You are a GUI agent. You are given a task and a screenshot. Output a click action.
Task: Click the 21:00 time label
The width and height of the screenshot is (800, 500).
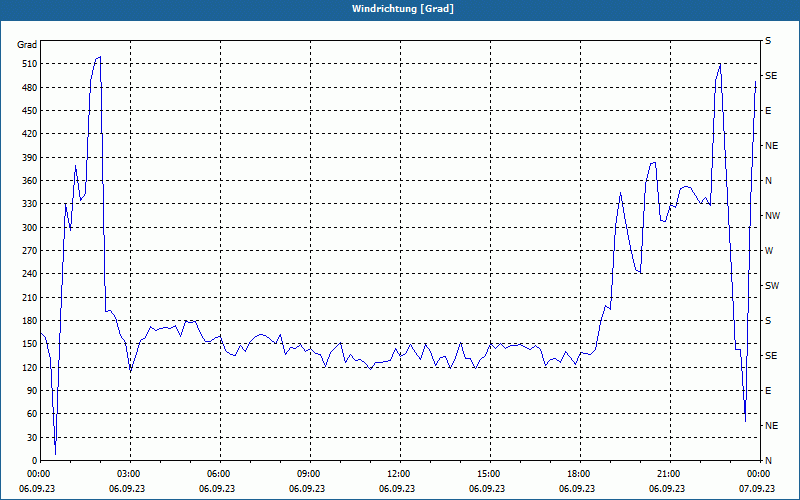[x=668, y=474]
